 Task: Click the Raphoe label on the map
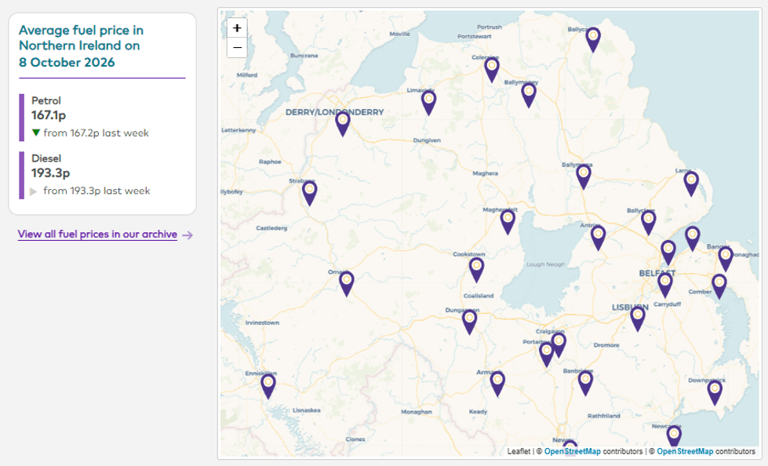click(270, 161)
